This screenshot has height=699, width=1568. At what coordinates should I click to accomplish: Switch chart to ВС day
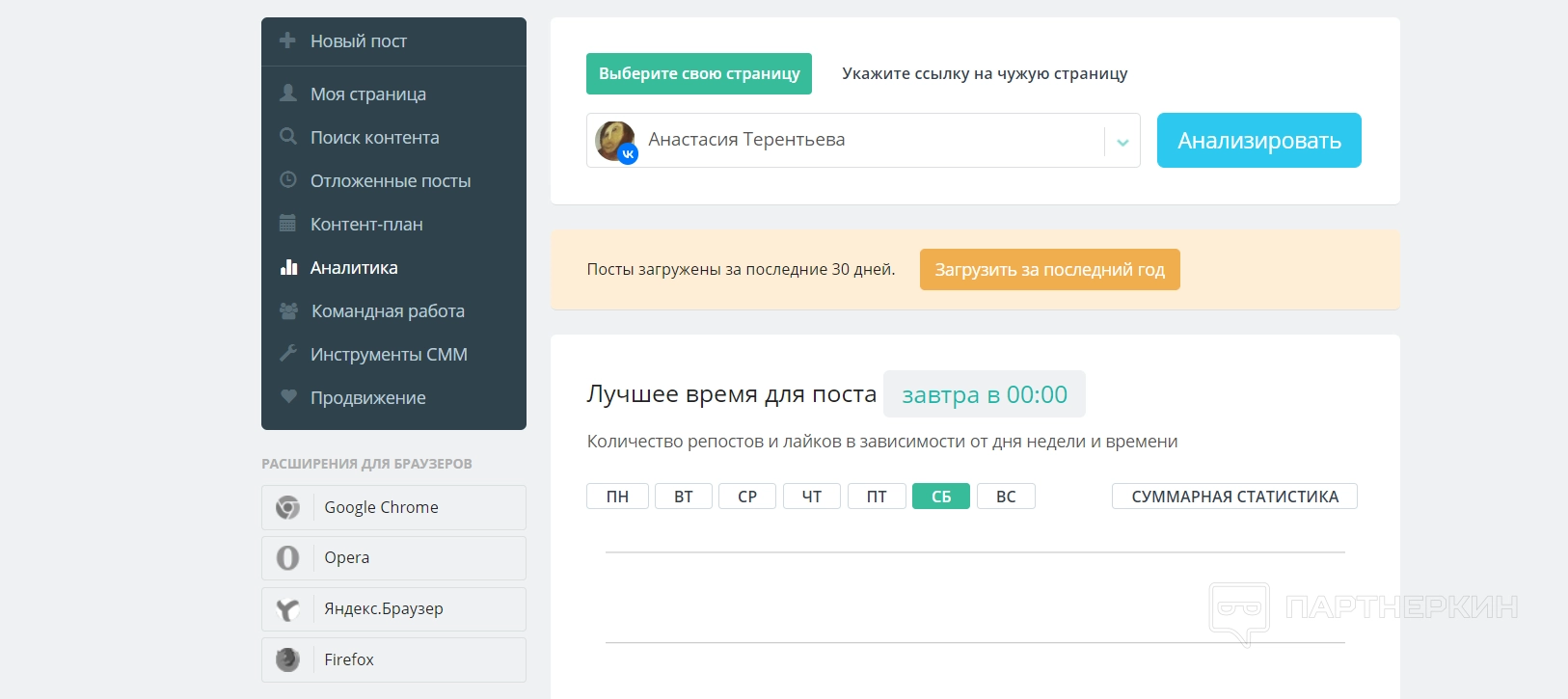point(1006,497)
